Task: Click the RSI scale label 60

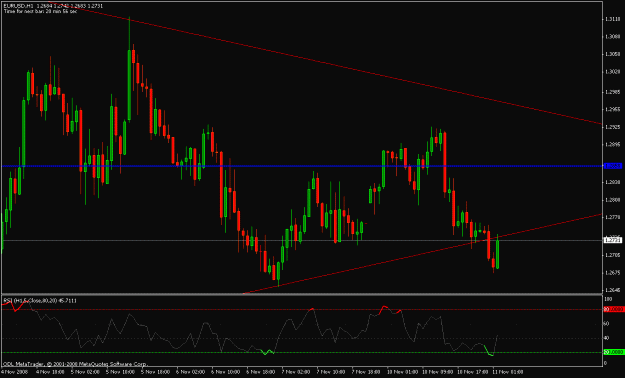Action: tap(607, 324)
